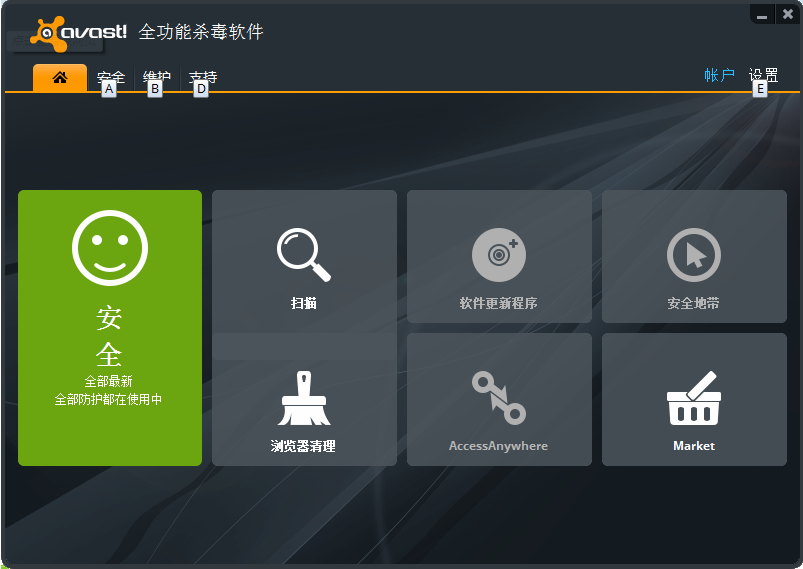Switch to the 安全 tab
Image resolution: width=803 pixels, height=569 pixels.
point(111,77)
